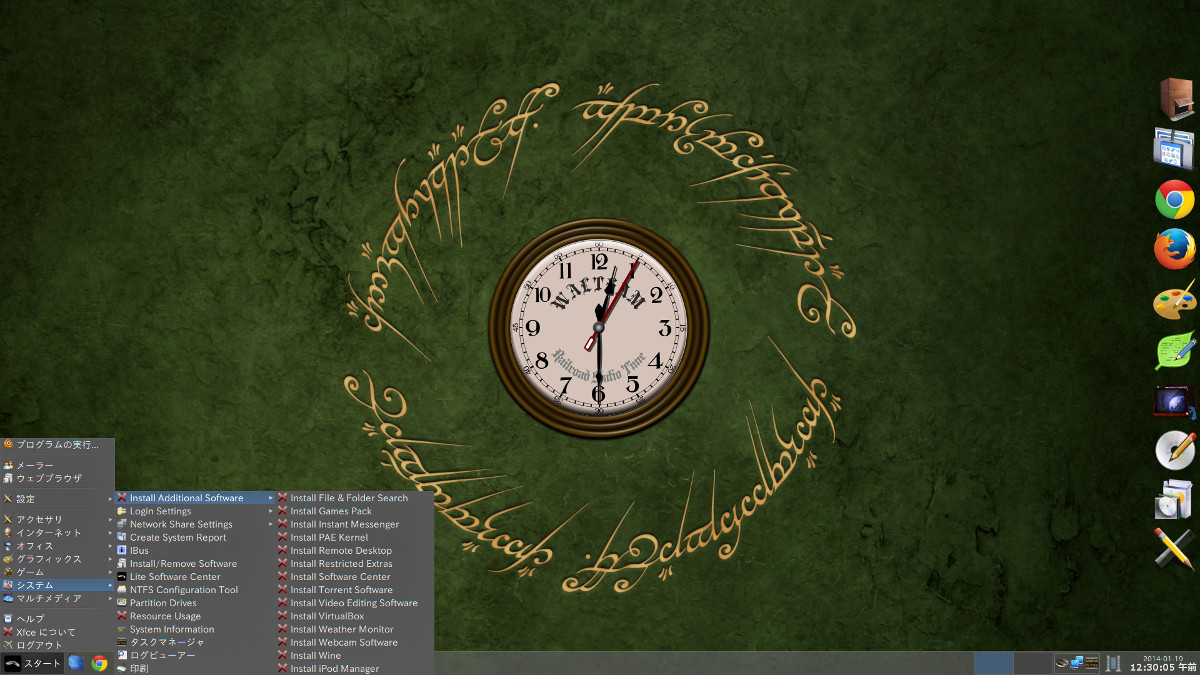Expand the 設定 submenu
Viewport: 1200px width, 675px height.
coord(57,499)
